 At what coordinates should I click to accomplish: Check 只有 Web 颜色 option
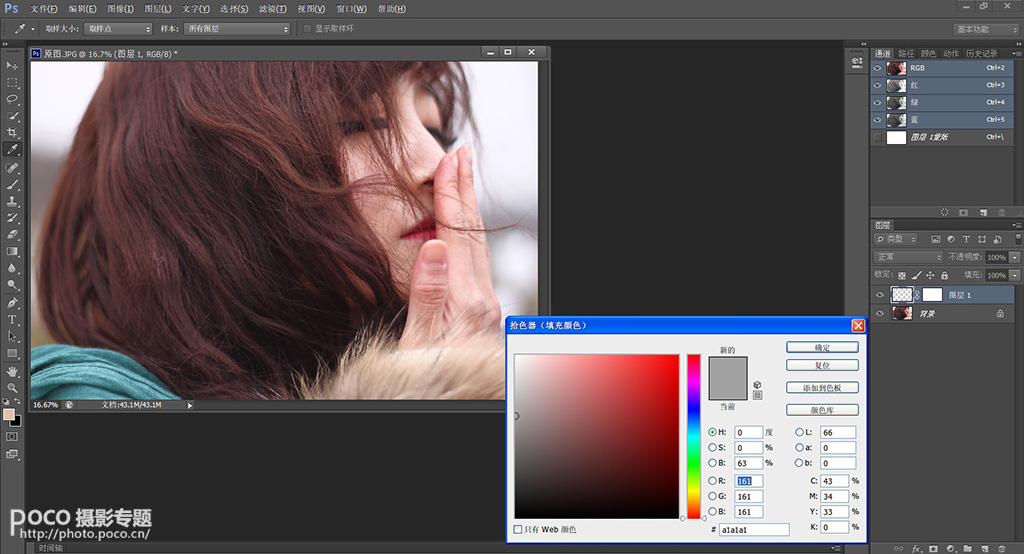click(x=518, y=529)
